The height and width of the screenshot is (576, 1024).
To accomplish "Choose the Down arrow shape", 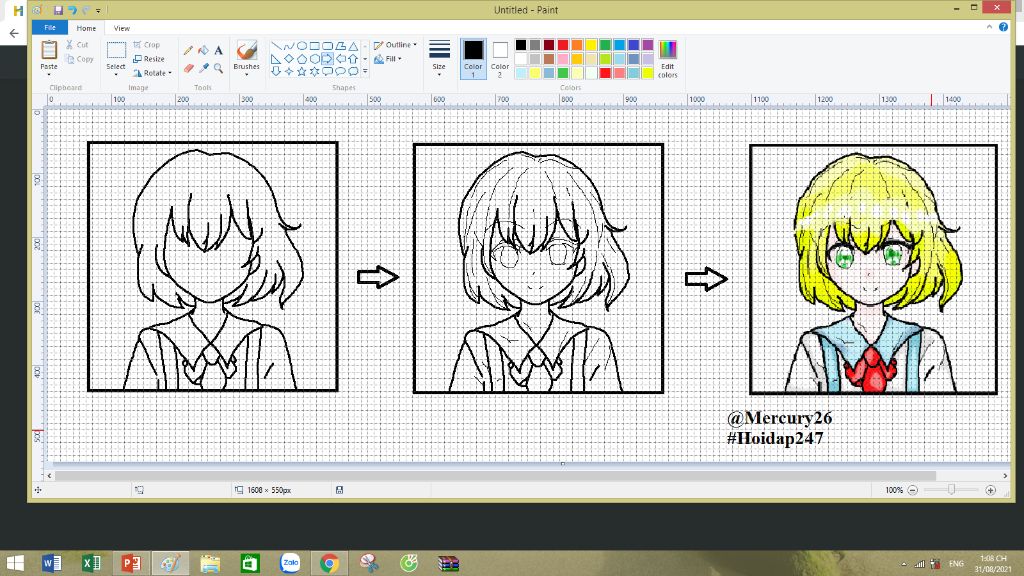I will 276,71.
